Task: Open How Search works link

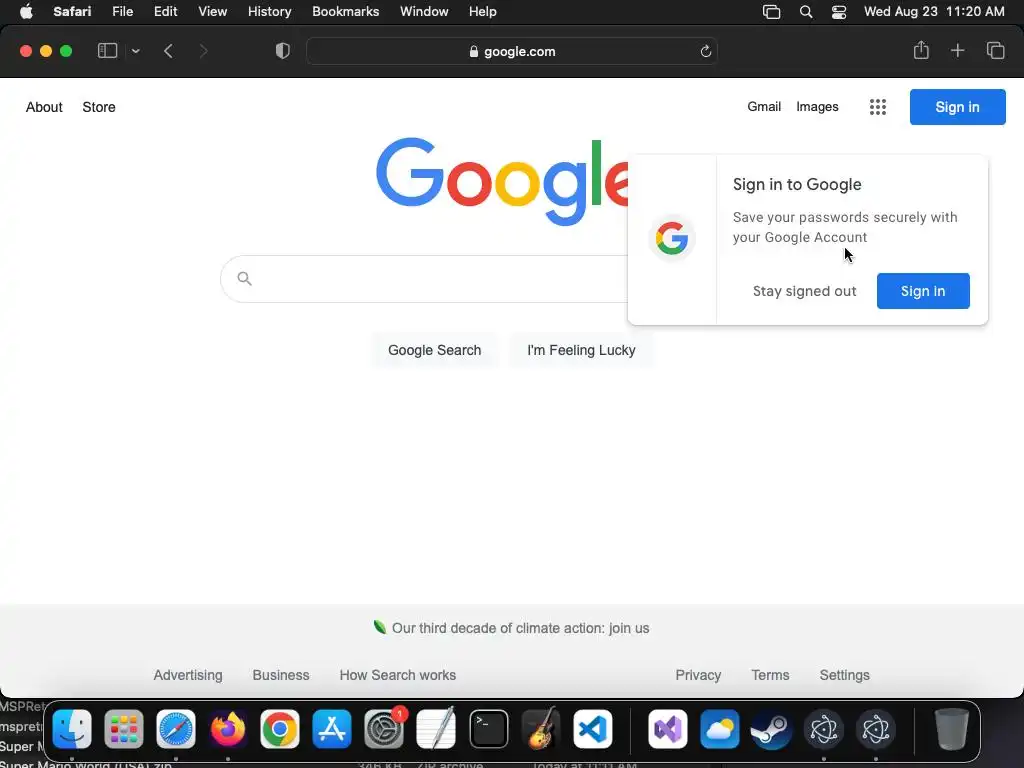Action: point(397,675)
